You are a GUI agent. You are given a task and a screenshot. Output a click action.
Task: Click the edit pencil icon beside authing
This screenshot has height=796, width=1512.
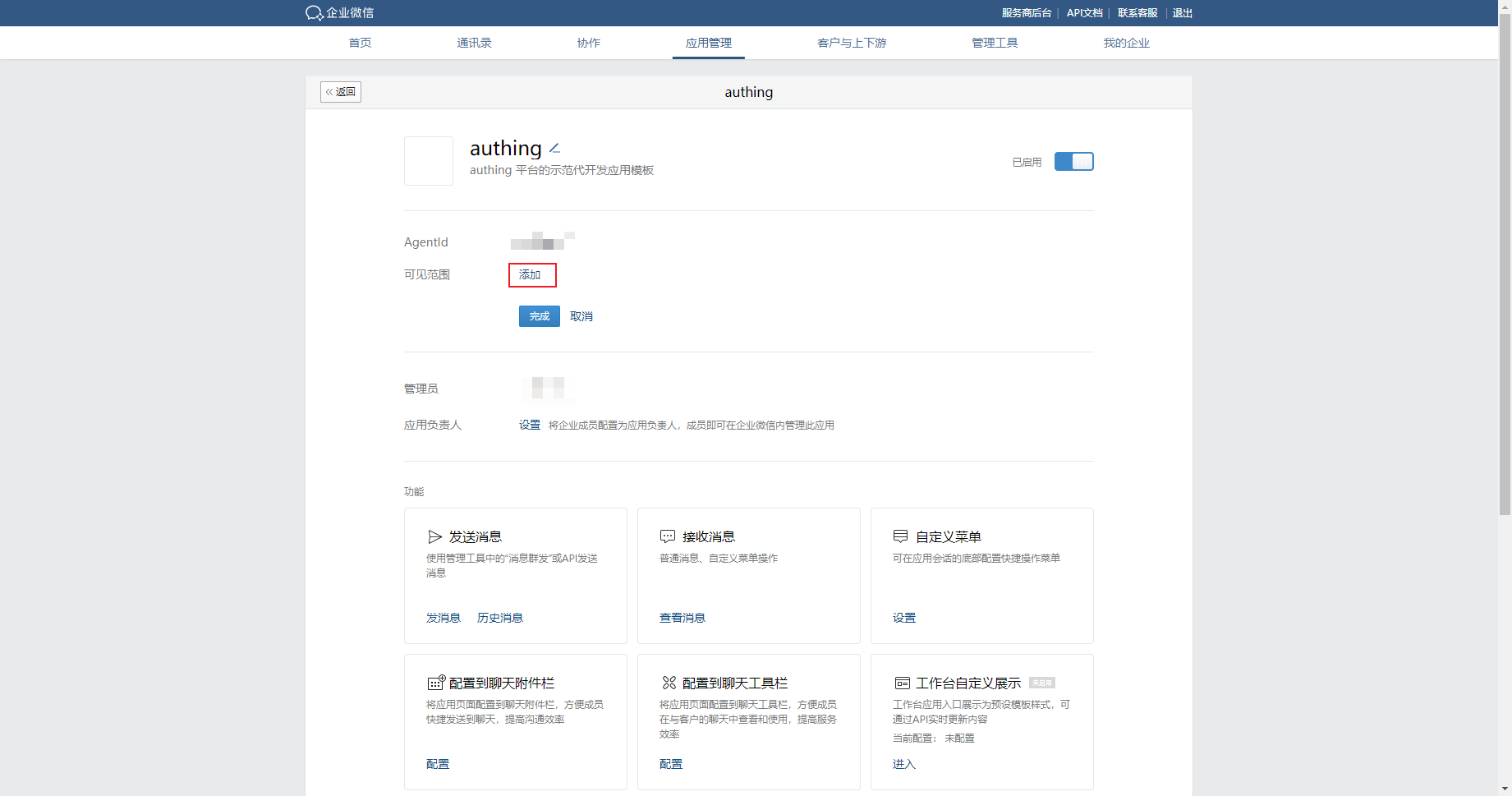click(554, 149)
